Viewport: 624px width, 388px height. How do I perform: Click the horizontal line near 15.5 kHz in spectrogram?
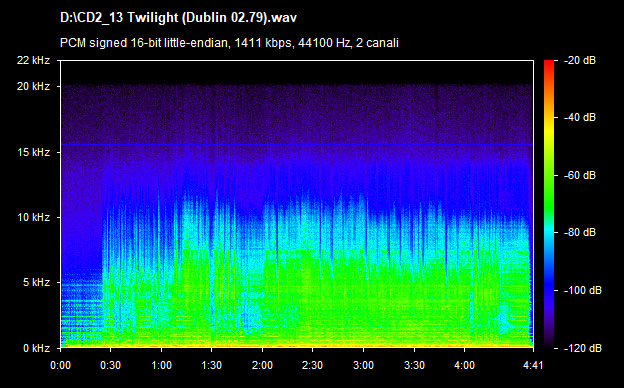pos(297,144)
